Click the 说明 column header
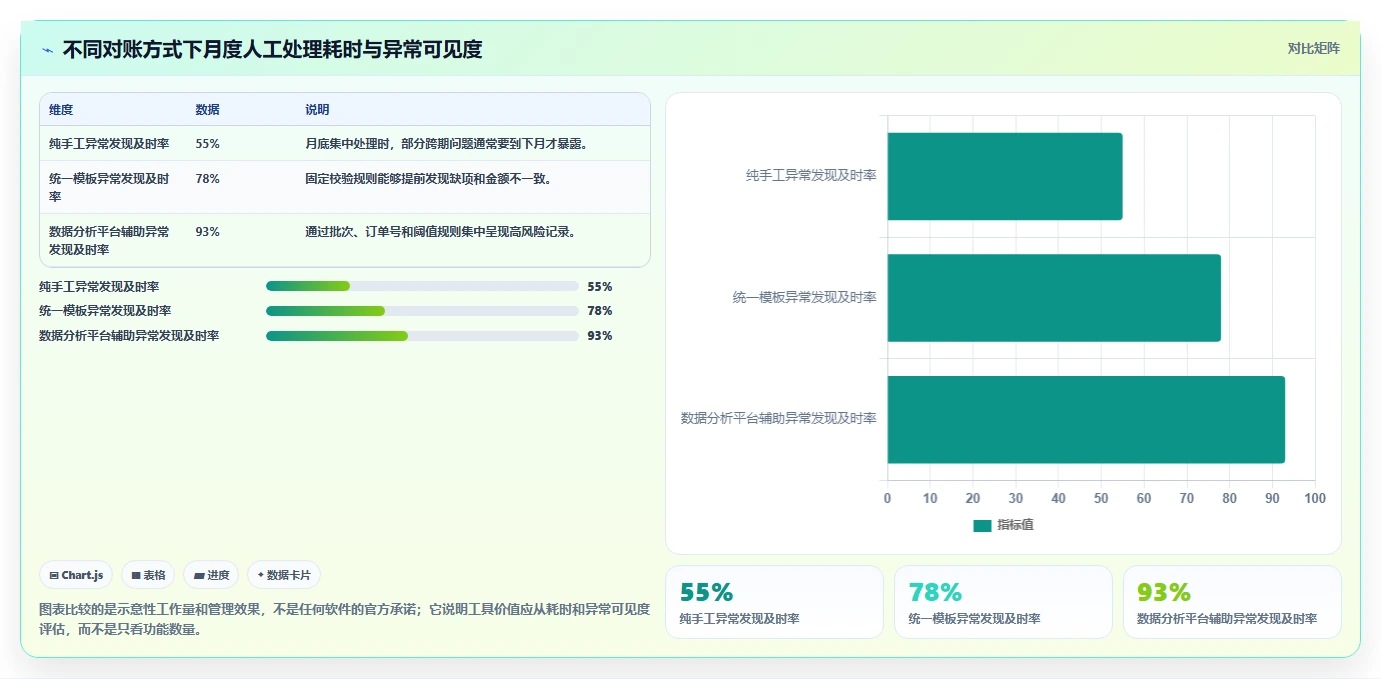Screen dimensions: 1381x679 tap(317, 110)
